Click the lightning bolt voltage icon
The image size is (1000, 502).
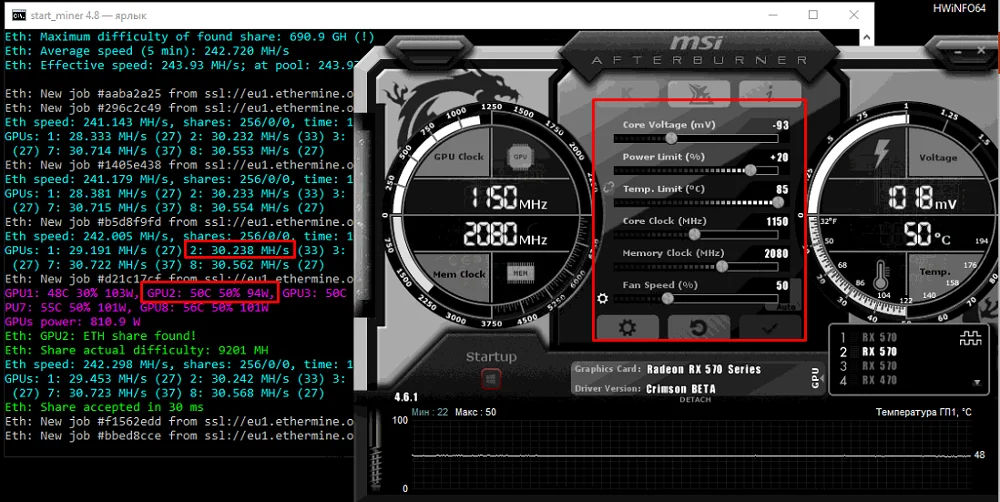[x=881, y=155]
